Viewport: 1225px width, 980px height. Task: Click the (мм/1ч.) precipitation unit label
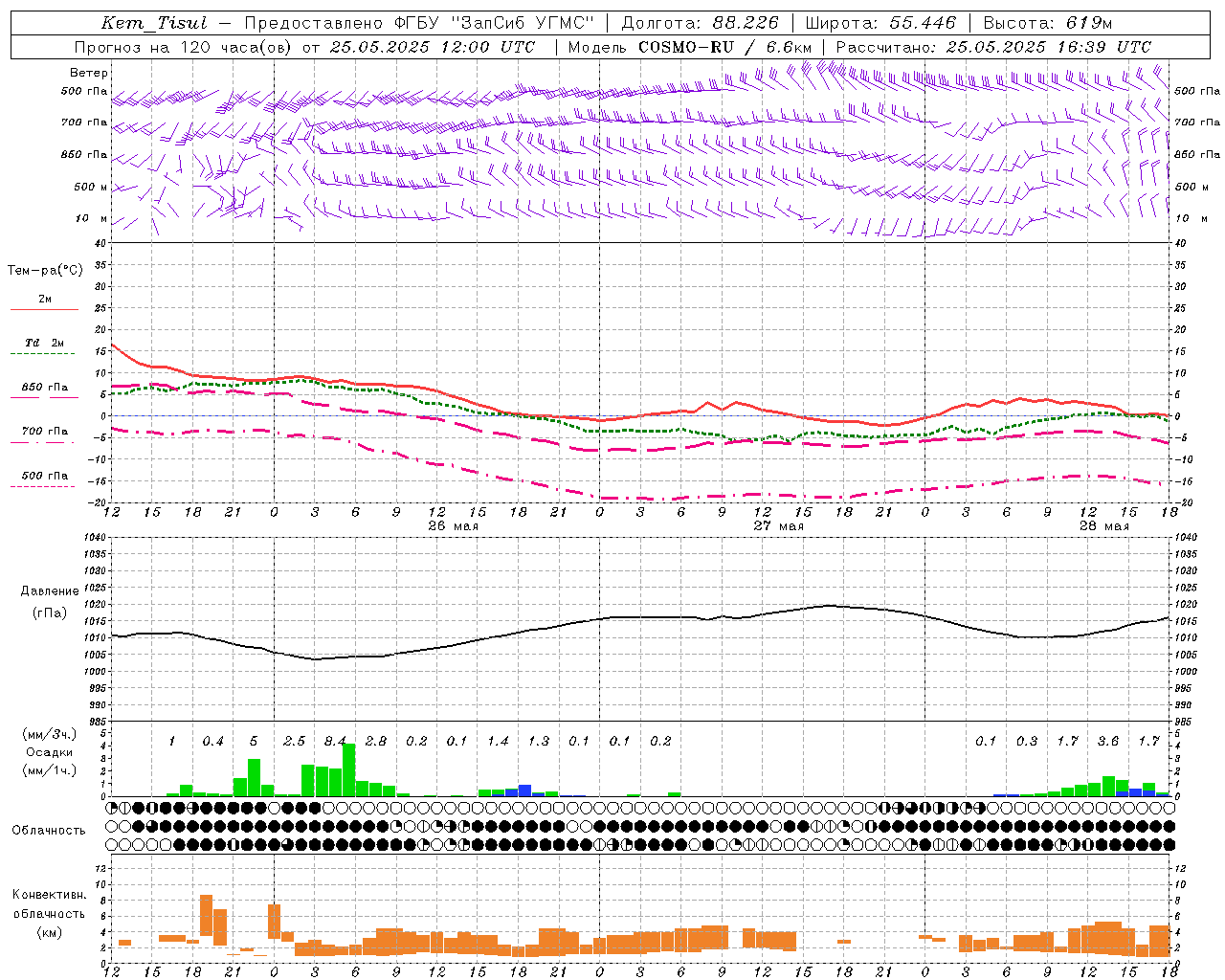tap(50, 770)
